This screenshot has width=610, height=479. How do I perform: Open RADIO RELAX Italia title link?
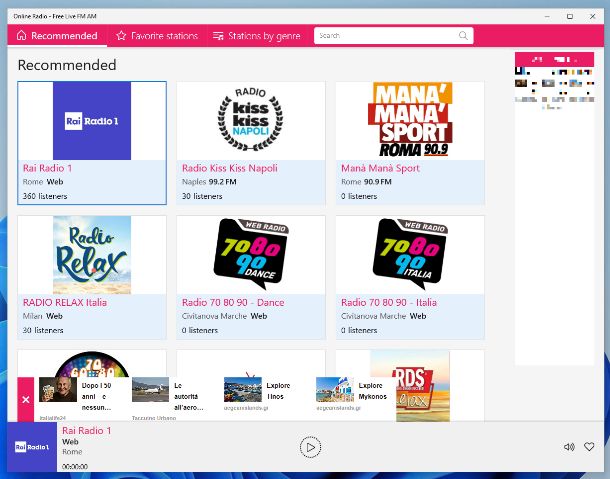click(65, 302)
